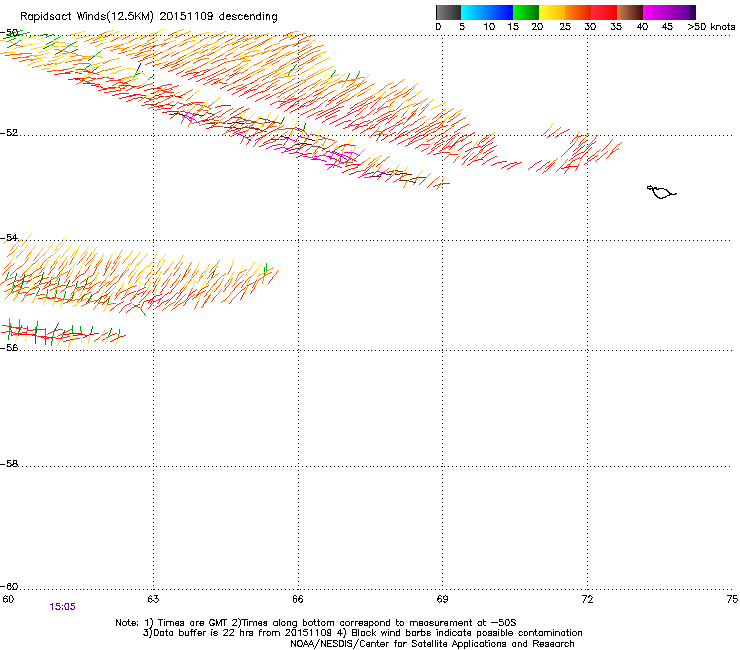Click the purple '15:05' time label
The width and height of the screenshot is (740, 650).
62,607
